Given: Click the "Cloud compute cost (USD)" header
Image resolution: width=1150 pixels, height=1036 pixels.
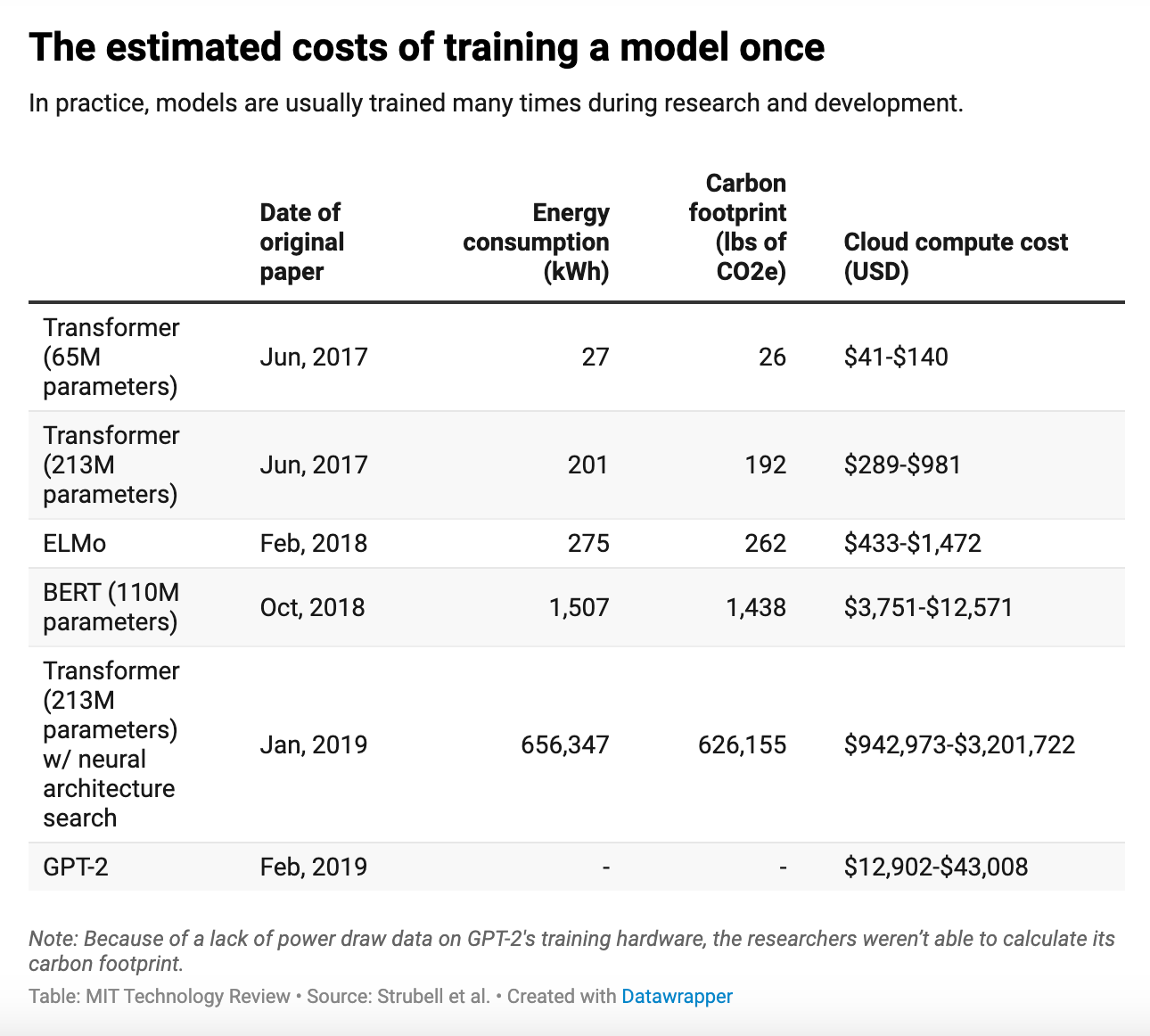Looking at the screenshot, I should click(955, 256).
